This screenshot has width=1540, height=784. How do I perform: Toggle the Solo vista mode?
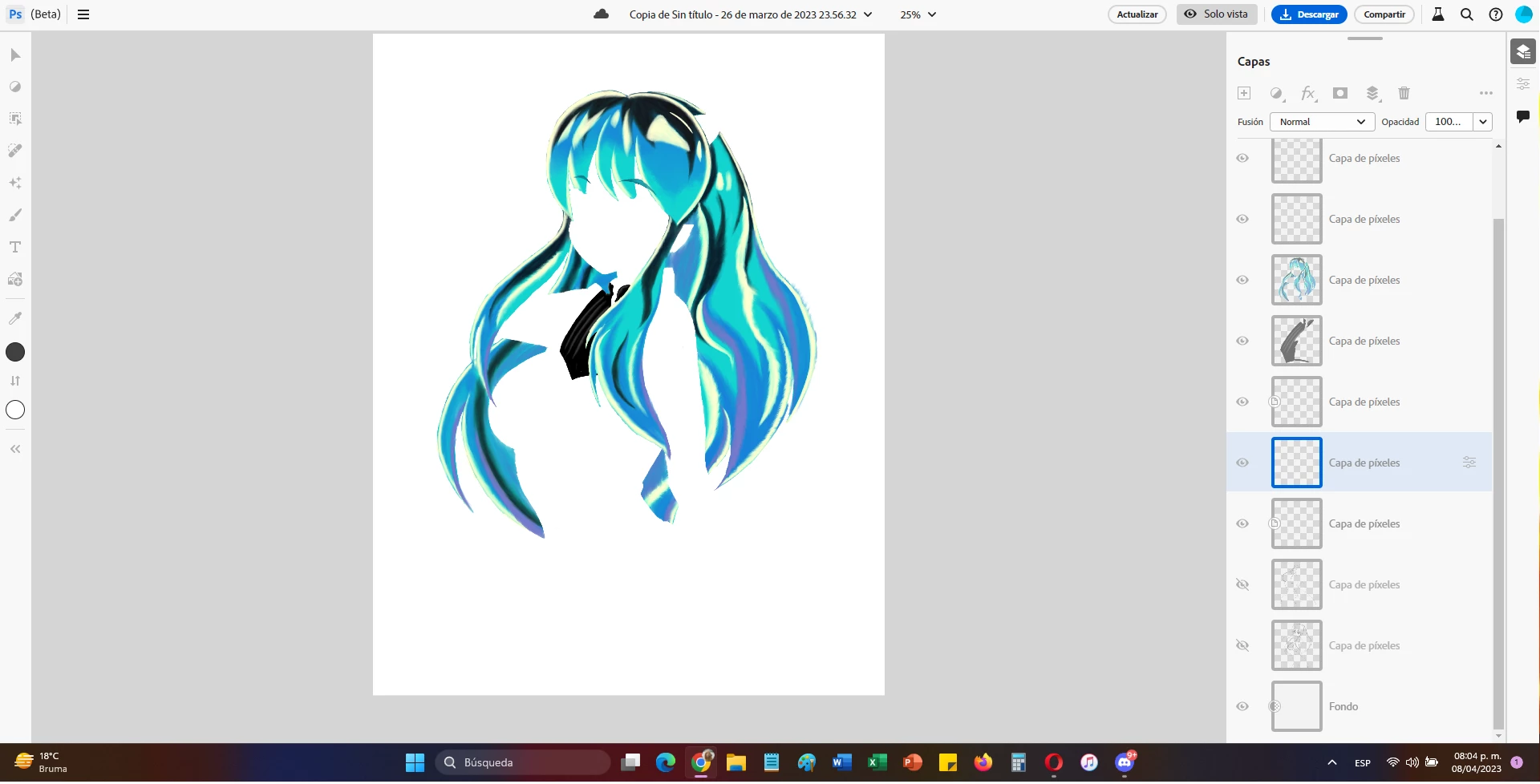tap(1217, 14)
